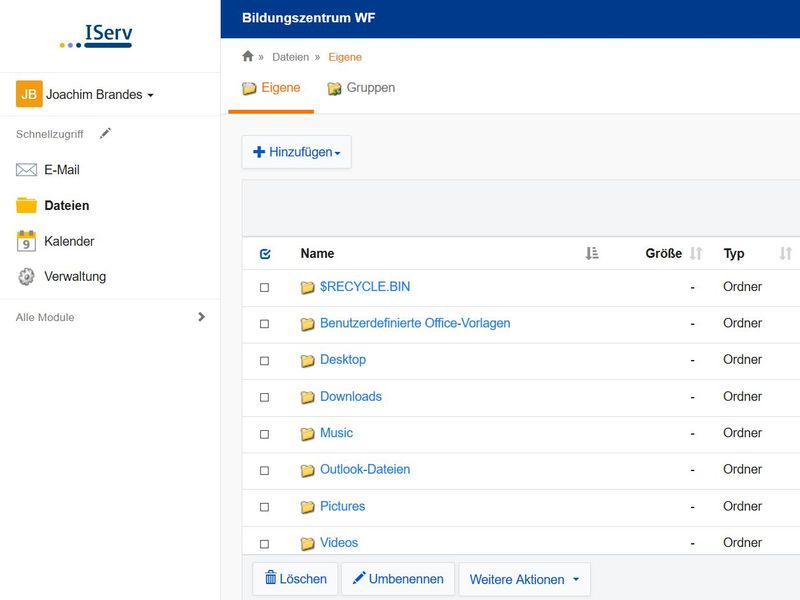Viewport: 800px width, 600px height.
Task: Check the Benutzerdefinierte Office-Vorlagen checkbox
Action: (264, 324)
